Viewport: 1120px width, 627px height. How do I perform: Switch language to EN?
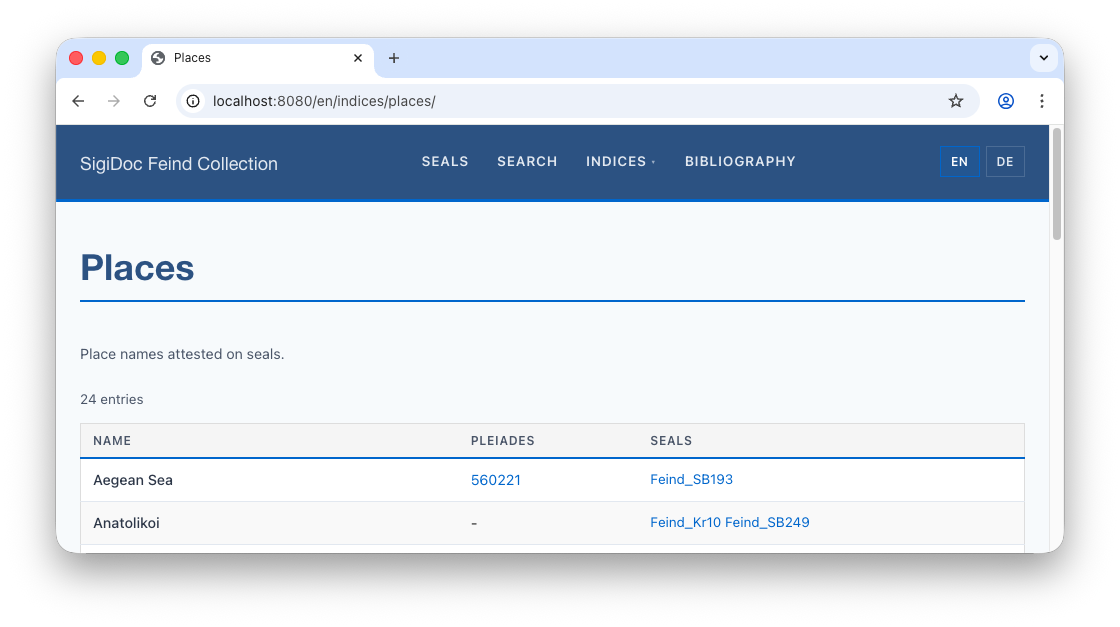[959, 162]
